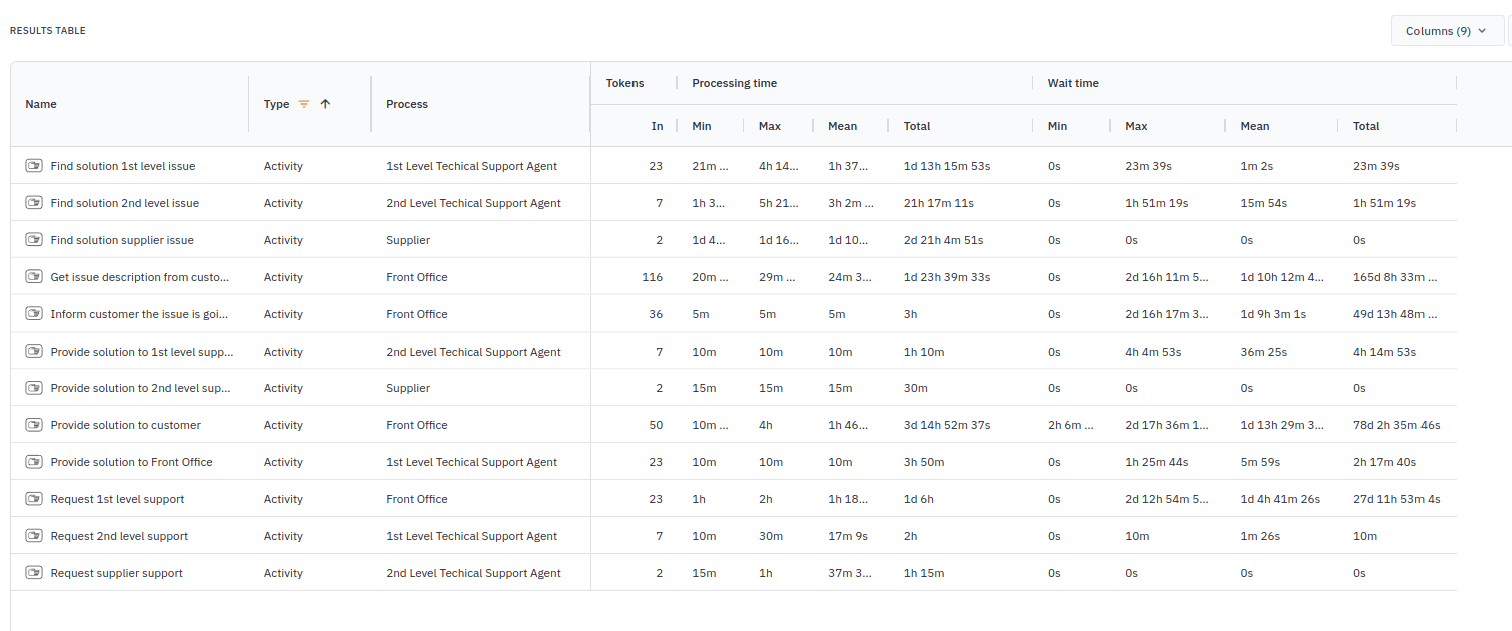
Task: Open the Columns (9) dropdown
Action: (1446, 30)
